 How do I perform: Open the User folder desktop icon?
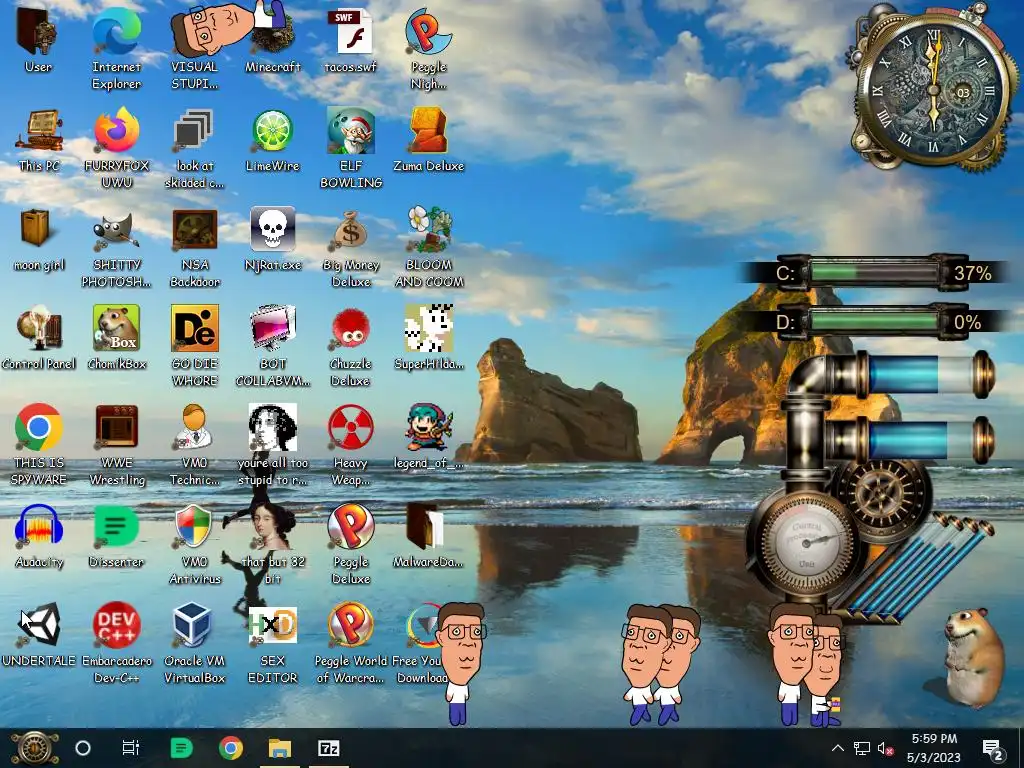click(x=37, y=39)
